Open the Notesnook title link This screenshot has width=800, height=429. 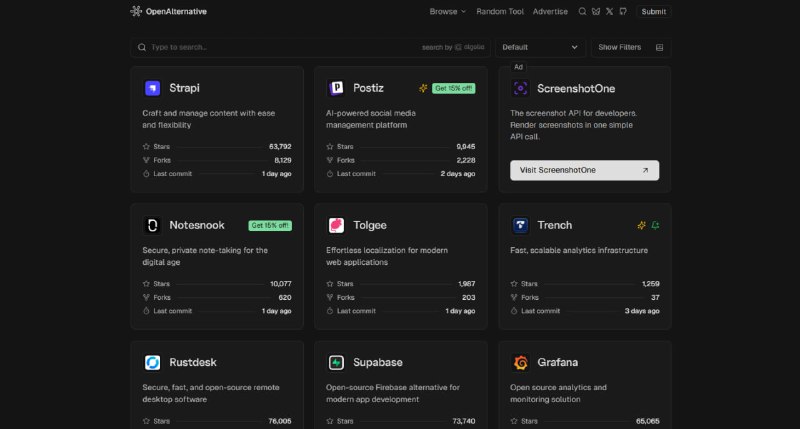tap(197, 225)
